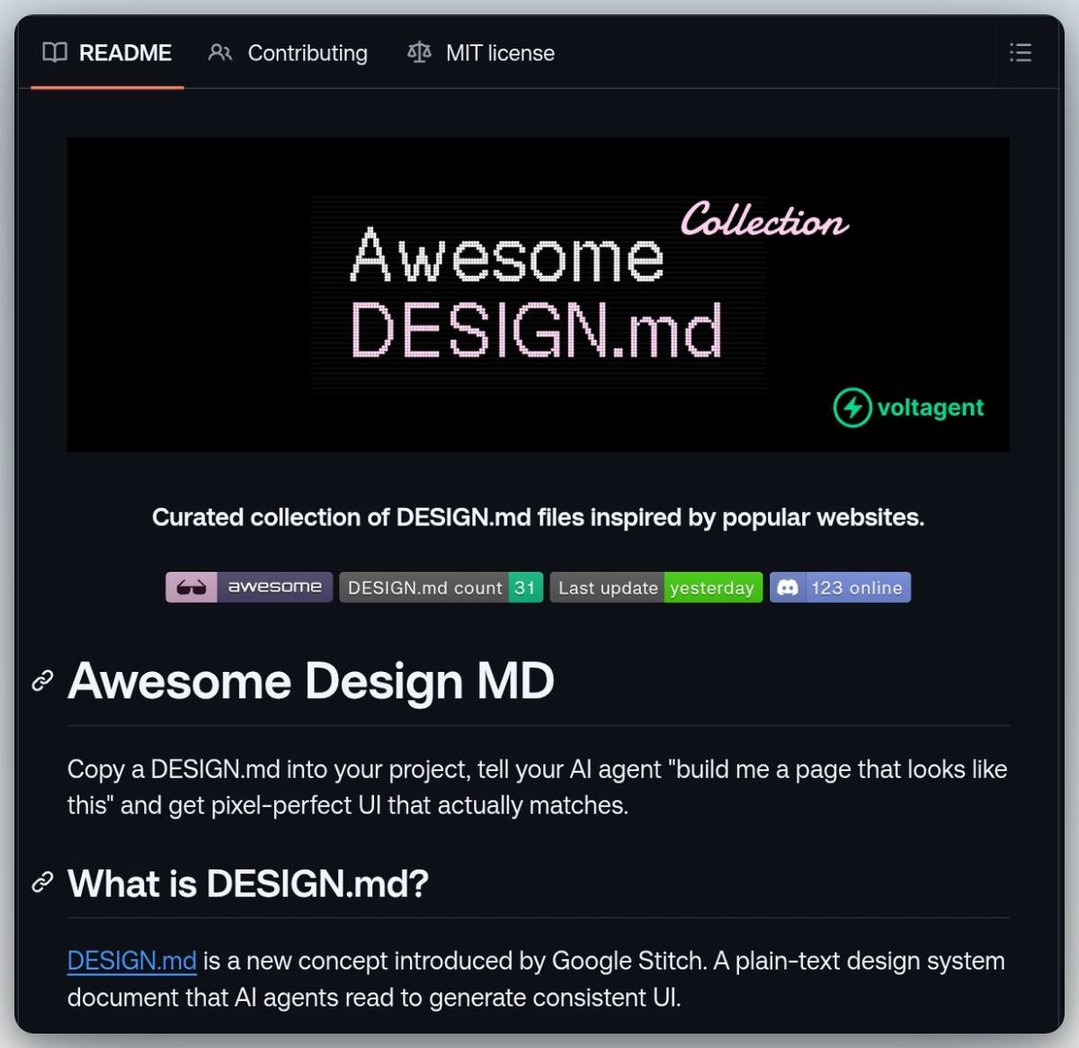Viewport: 1079px width, 1048px height.
Task: Open the MIT license tab
Action: click(x=481, y=53)
